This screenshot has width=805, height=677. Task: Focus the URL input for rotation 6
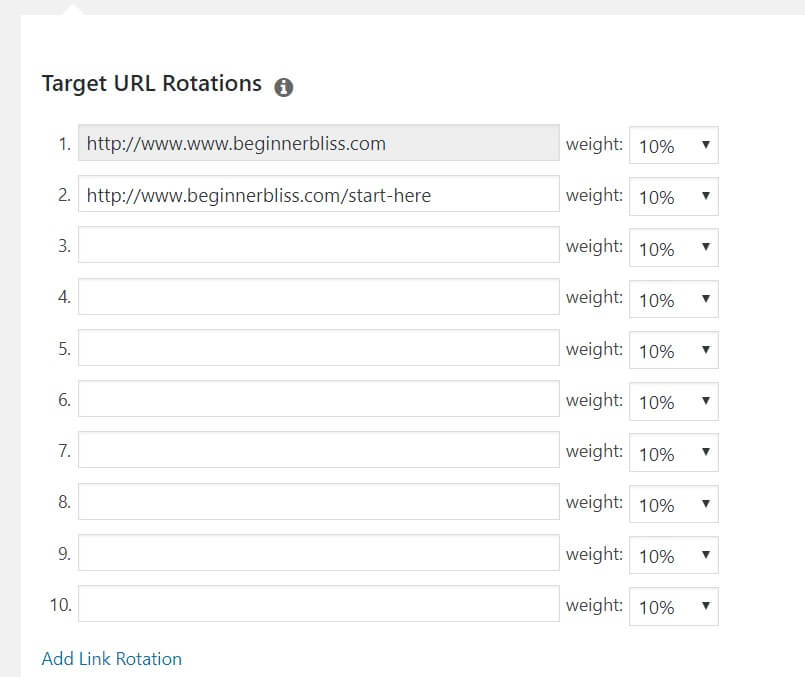318,400
